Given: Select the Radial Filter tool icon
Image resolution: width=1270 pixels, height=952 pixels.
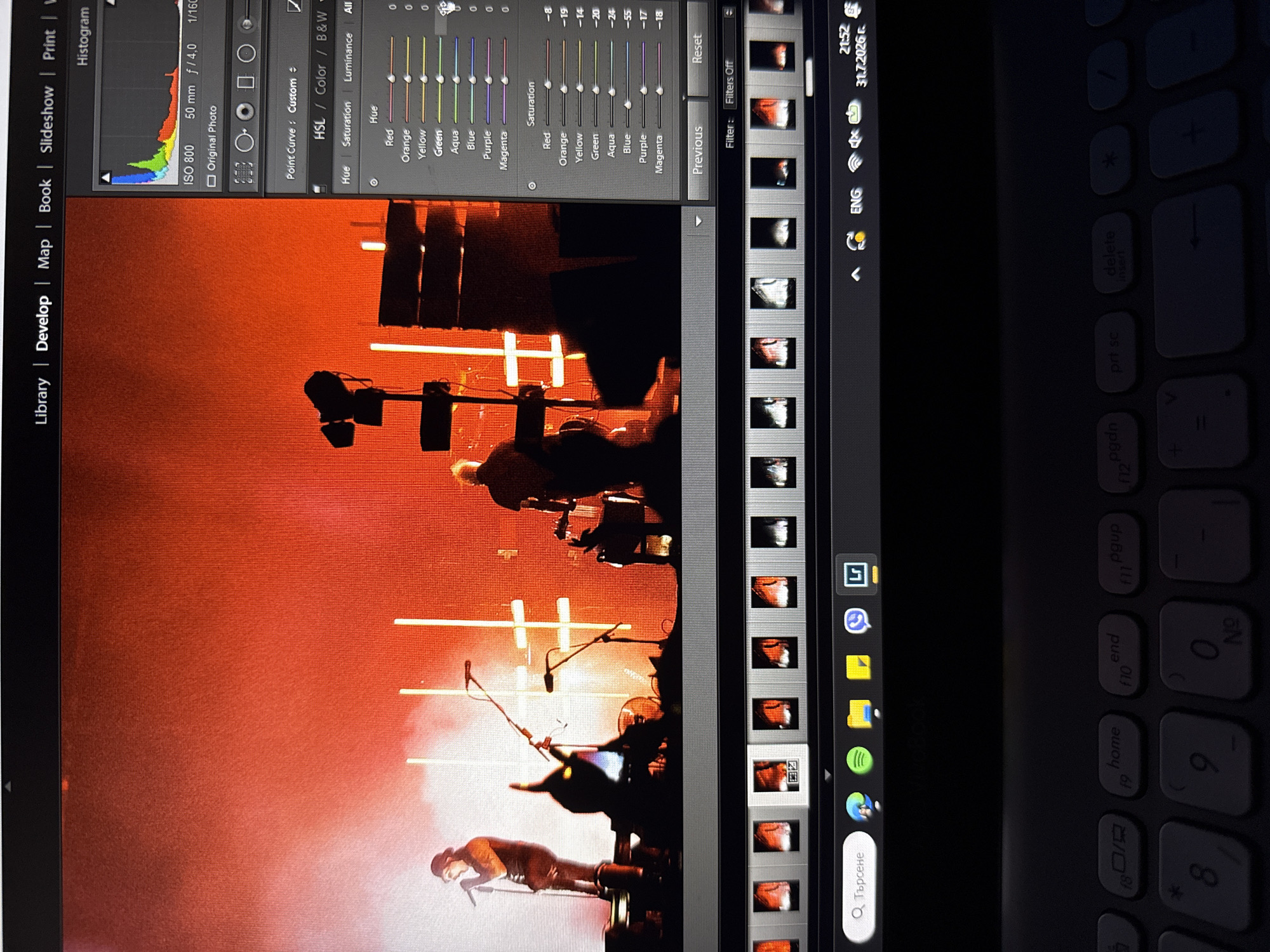Looking at the screenshot, I should (246, 53).
